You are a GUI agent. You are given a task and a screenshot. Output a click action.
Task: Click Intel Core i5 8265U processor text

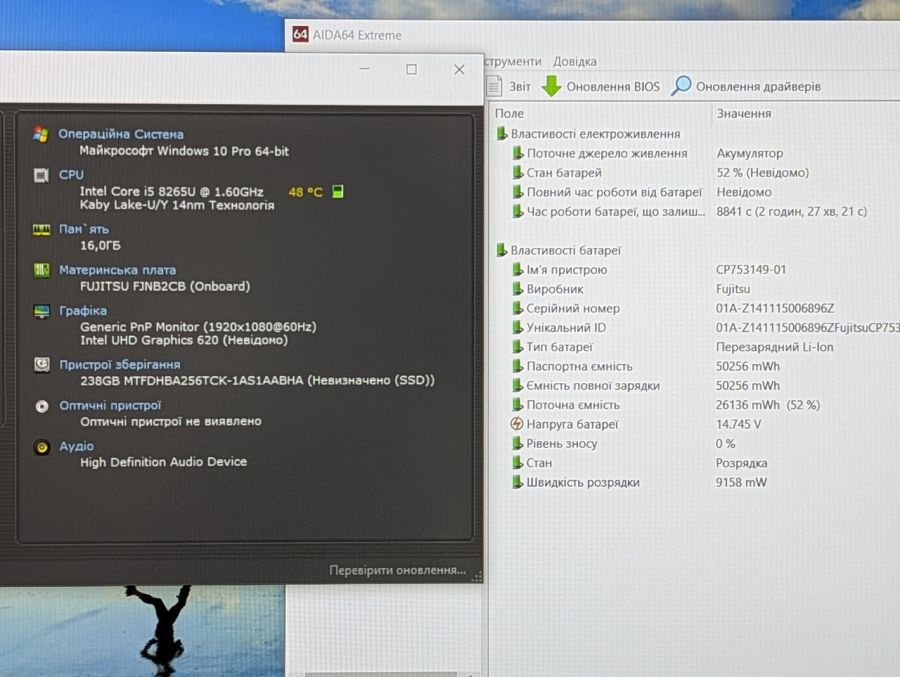pos(171,191)
